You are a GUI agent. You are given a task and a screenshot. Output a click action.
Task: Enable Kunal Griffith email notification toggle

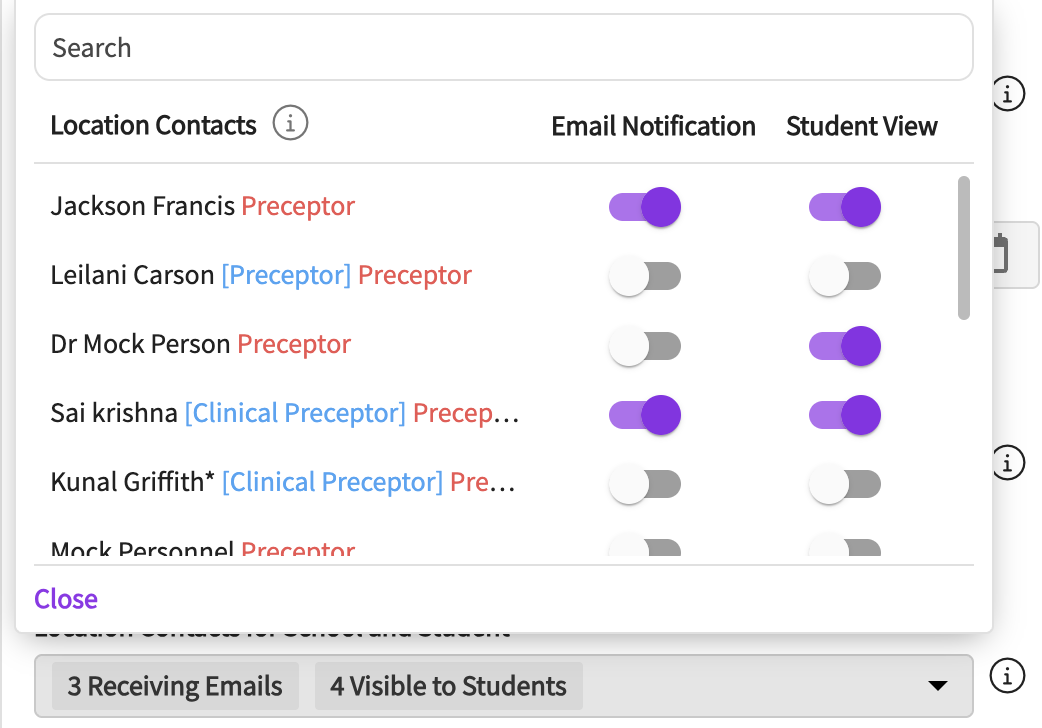point(645,484)
